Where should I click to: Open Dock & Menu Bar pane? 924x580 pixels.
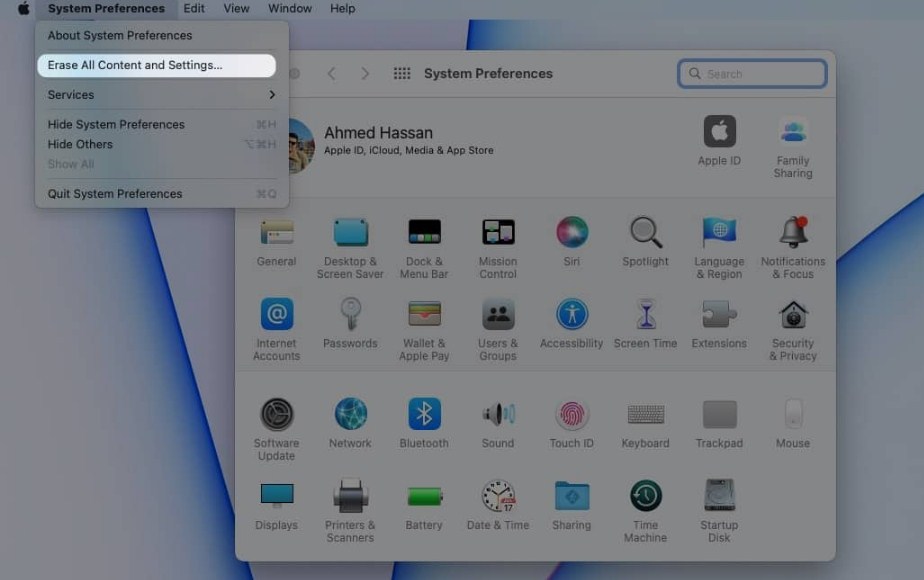click(x=424, y=248)
